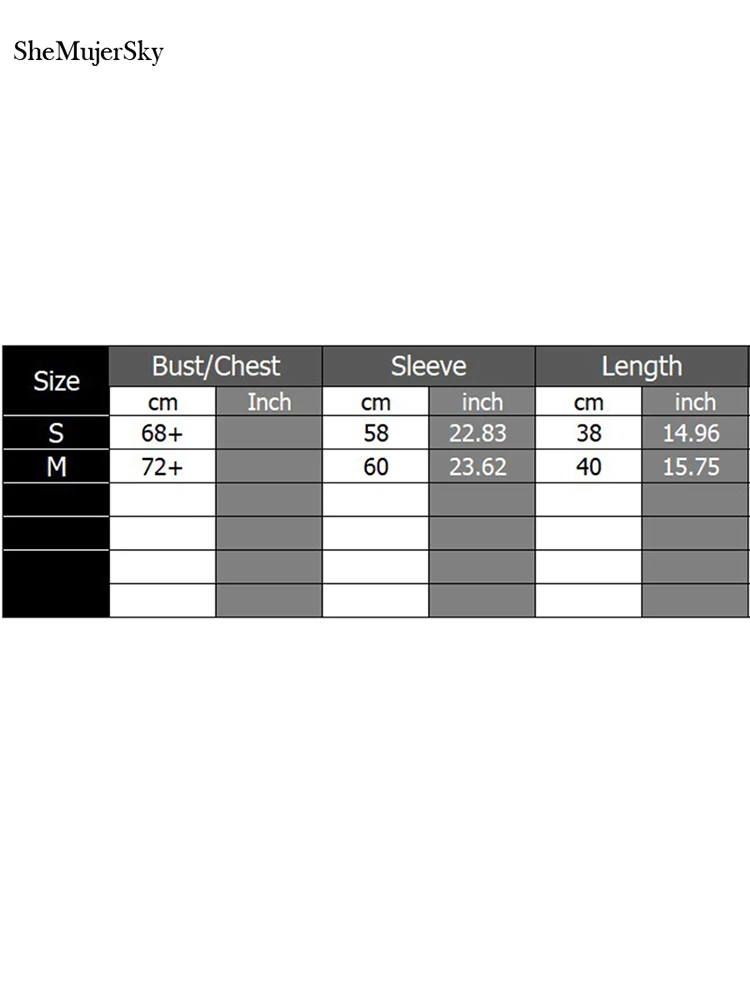The height and width of the screenshot is (1000, 750).
Task: Click the 22.83 sleeve inch value
Action: 481,433
